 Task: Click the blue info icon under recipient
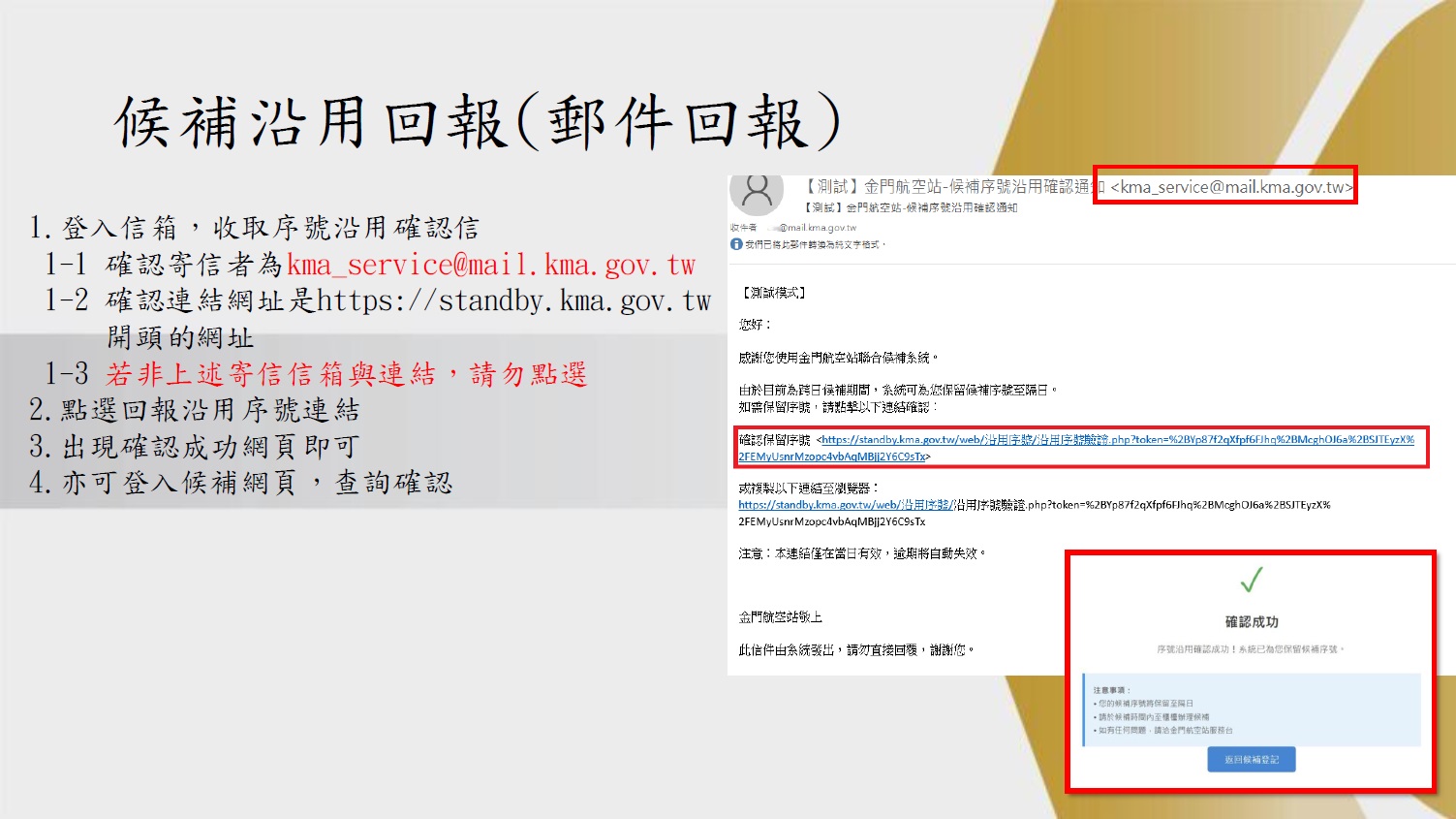click(736, 244)
